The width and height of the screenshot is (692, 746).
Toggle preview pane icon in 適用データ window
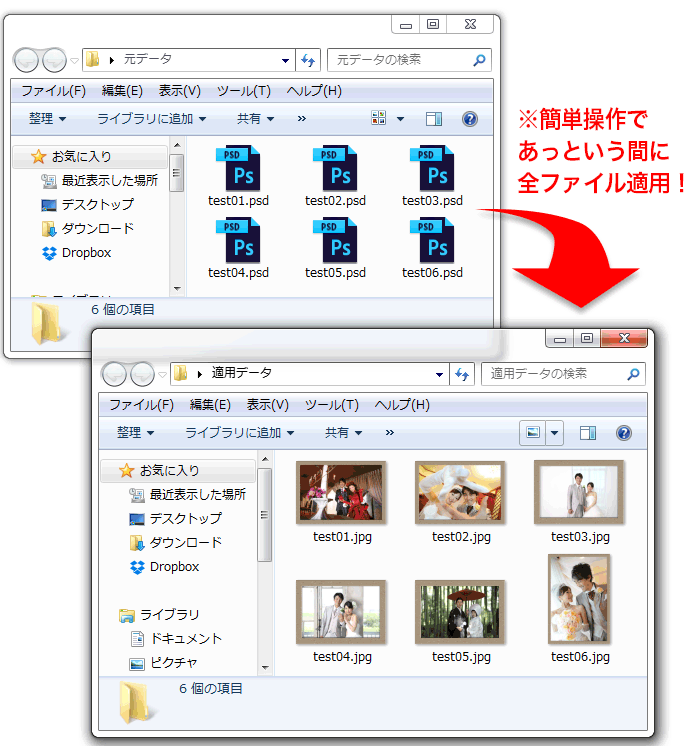coord(588,432)
